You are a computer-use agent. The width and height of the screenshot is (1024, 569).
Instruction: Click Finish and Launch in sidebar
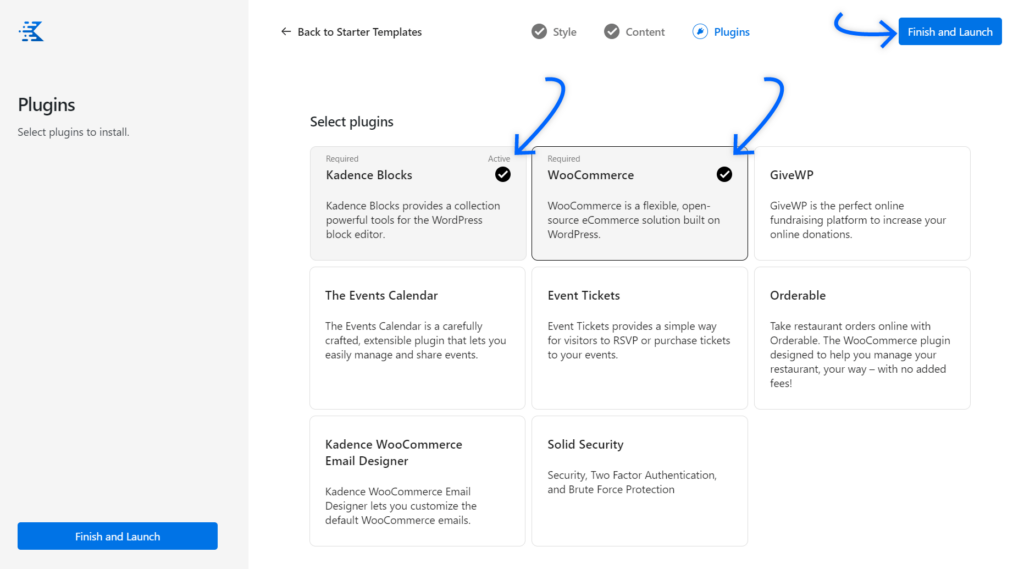click(x=118, y=536)
